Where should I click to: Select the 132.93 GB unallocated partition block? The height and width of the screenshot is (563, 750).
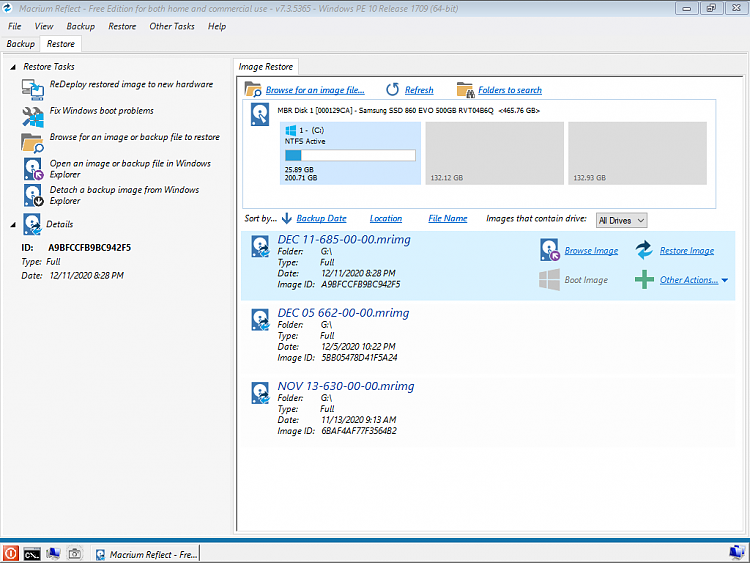pyautogui.click(x=638, y=153)
